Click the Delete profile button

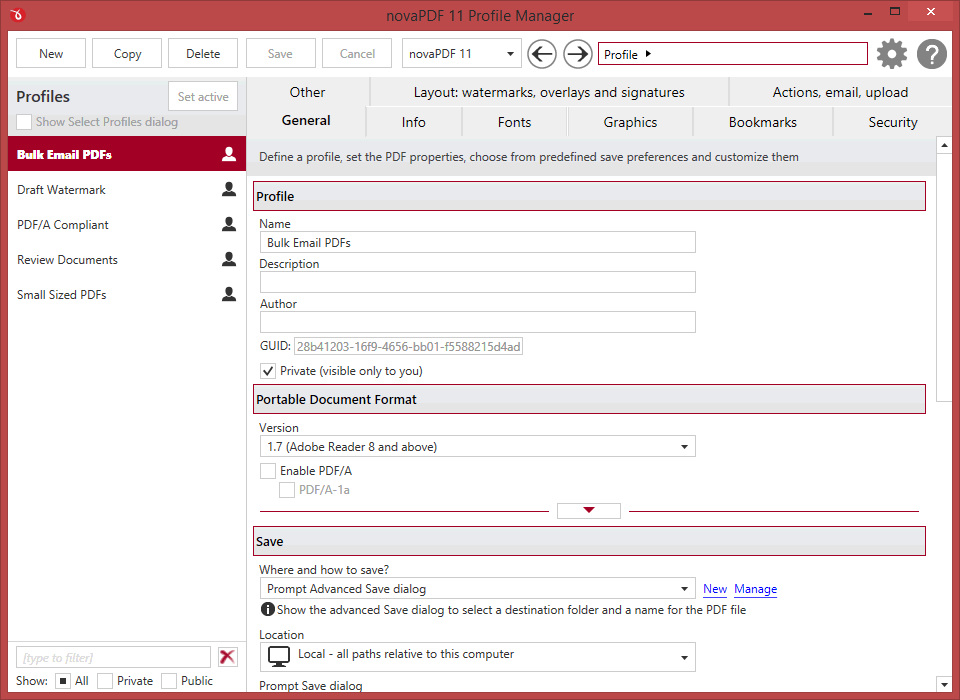(203, 53)
